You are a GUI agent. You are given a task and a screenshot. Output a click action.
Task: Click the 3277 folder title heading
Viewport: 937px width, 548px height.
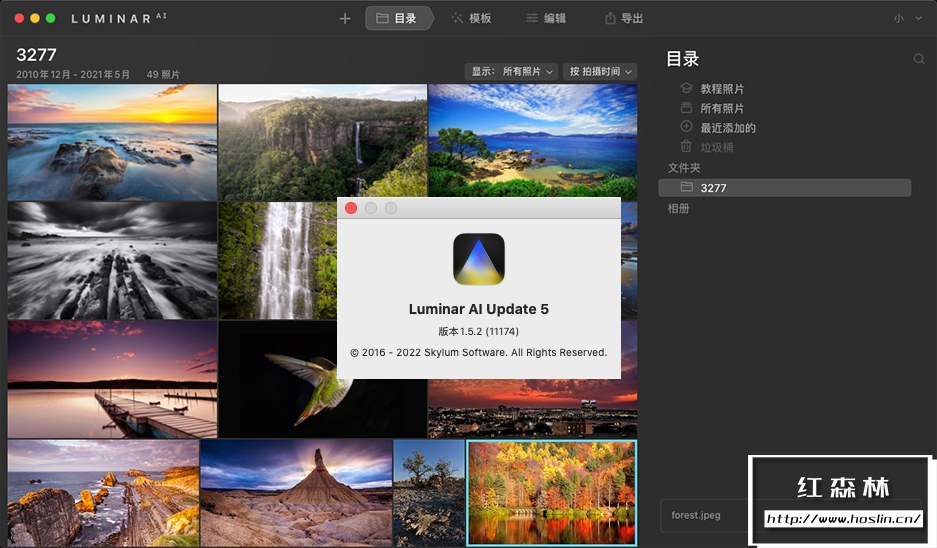(36, 55)
